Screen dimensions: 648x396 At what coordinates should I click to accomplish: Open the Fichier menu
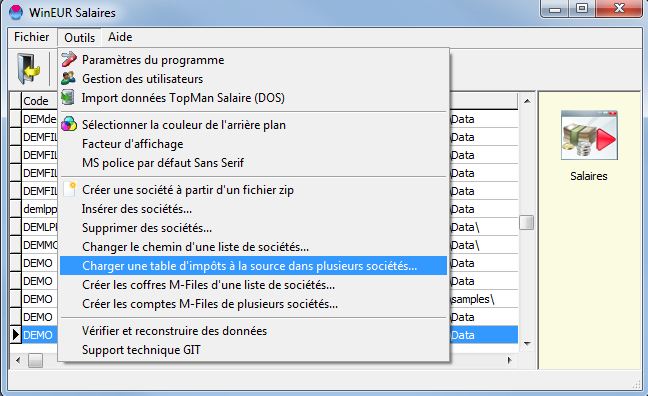click(31, 37)
